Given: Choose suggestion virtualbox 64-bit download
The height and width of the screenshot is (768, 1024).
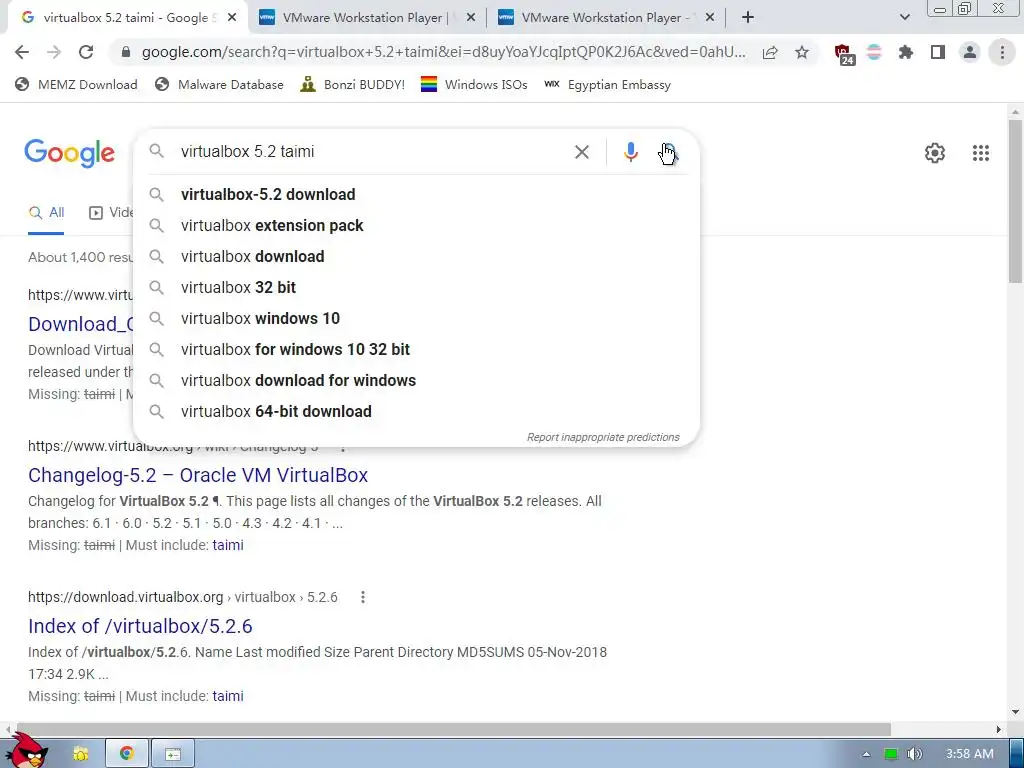Looking at the screenshot, I should pyautogui.click(x=416, y=411).
